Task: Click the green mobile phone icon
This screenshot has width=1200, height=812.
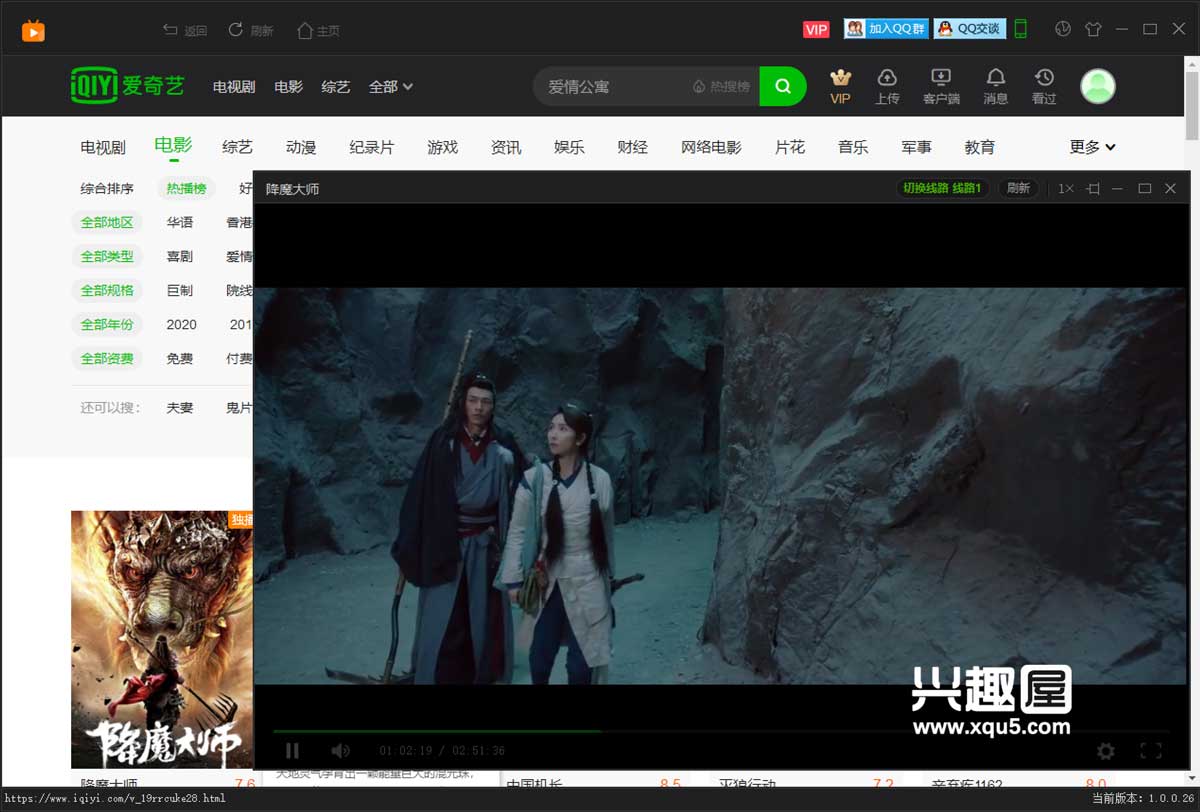Action: pyautogui.click(x=1021, y=29)
